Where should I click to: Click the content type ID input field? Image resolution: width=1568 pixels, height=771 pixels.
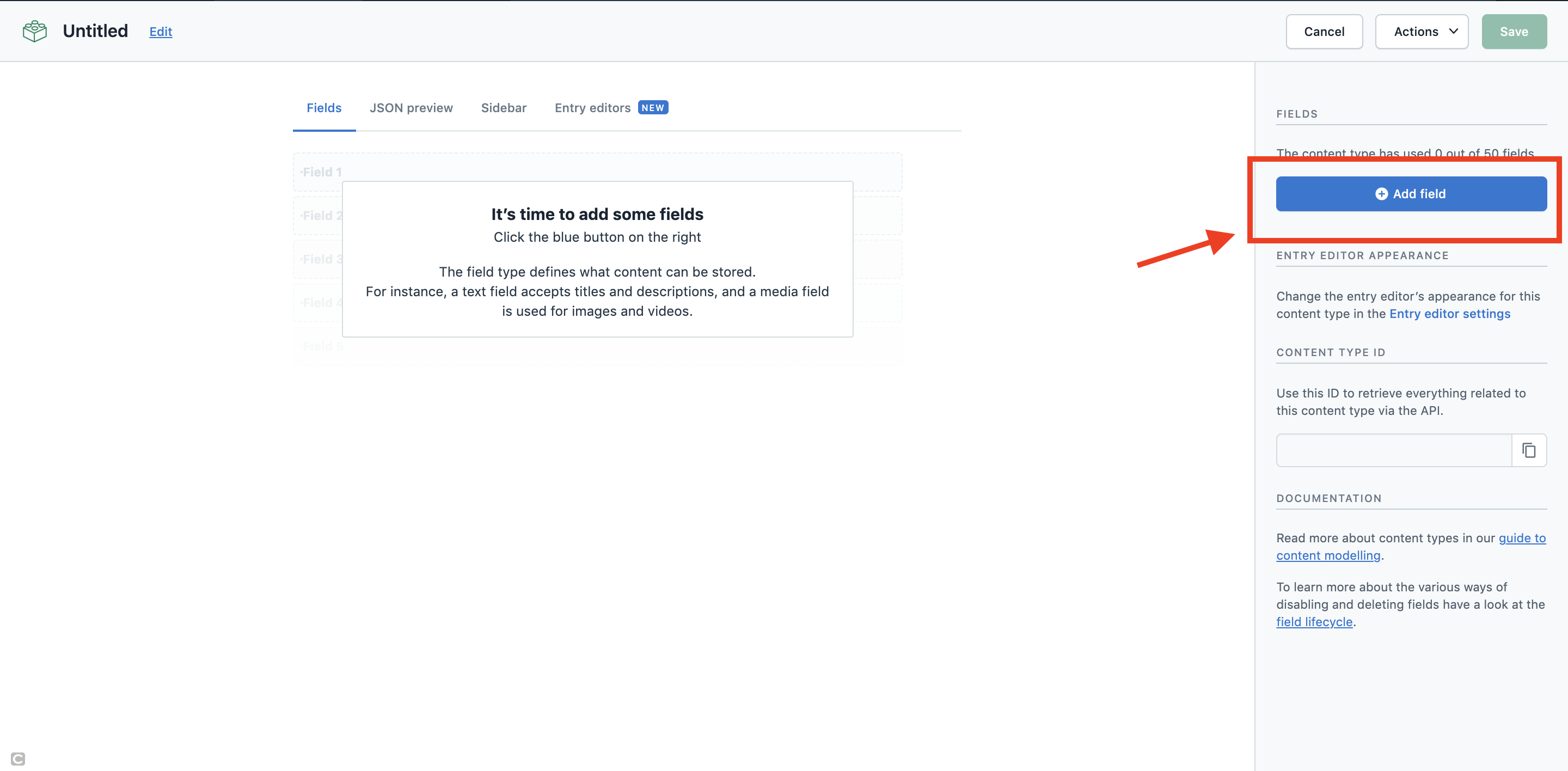tap(1393, 450)
